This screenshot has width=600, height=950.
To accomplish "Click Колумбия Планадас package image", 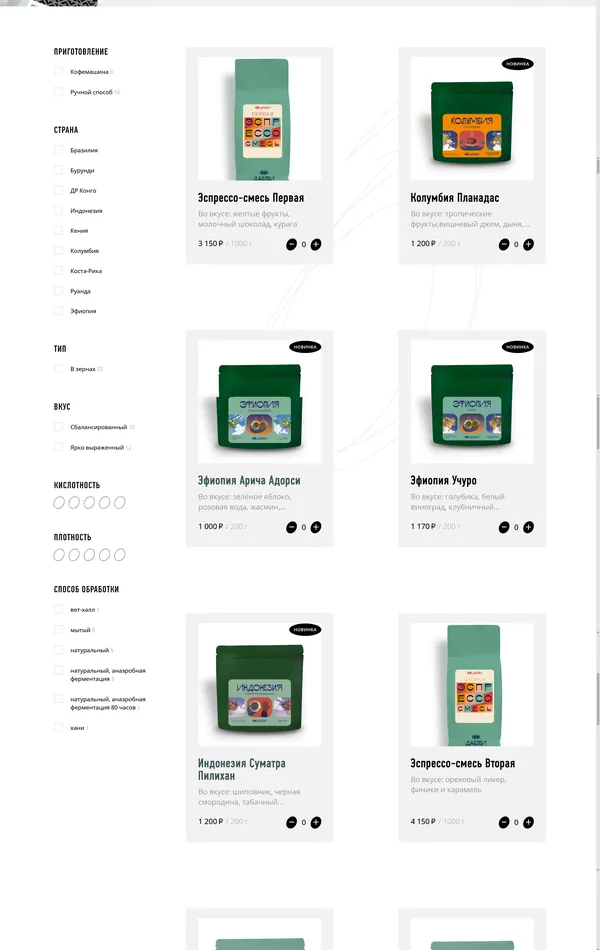I will click(472, 119).
